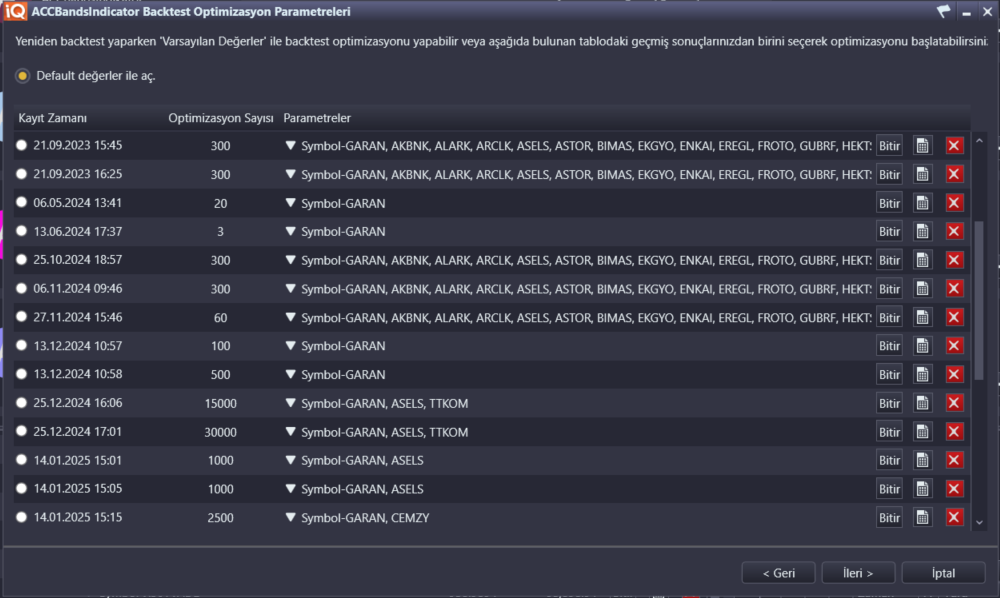
Task: Click optimization count '2500' cell
Action: [220, 518]
